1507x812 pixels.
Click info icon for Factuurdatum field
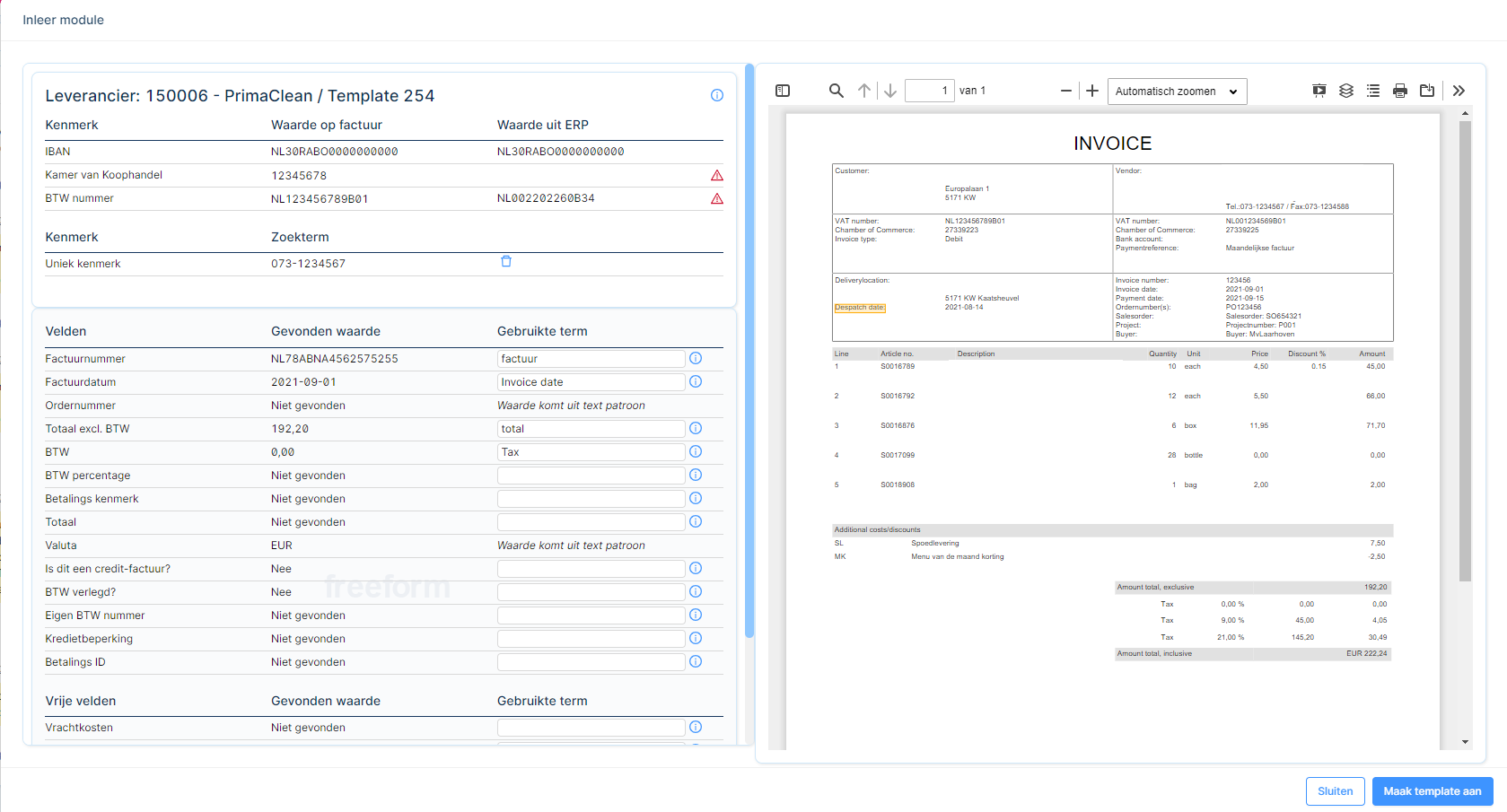click(x=696, y=381)
